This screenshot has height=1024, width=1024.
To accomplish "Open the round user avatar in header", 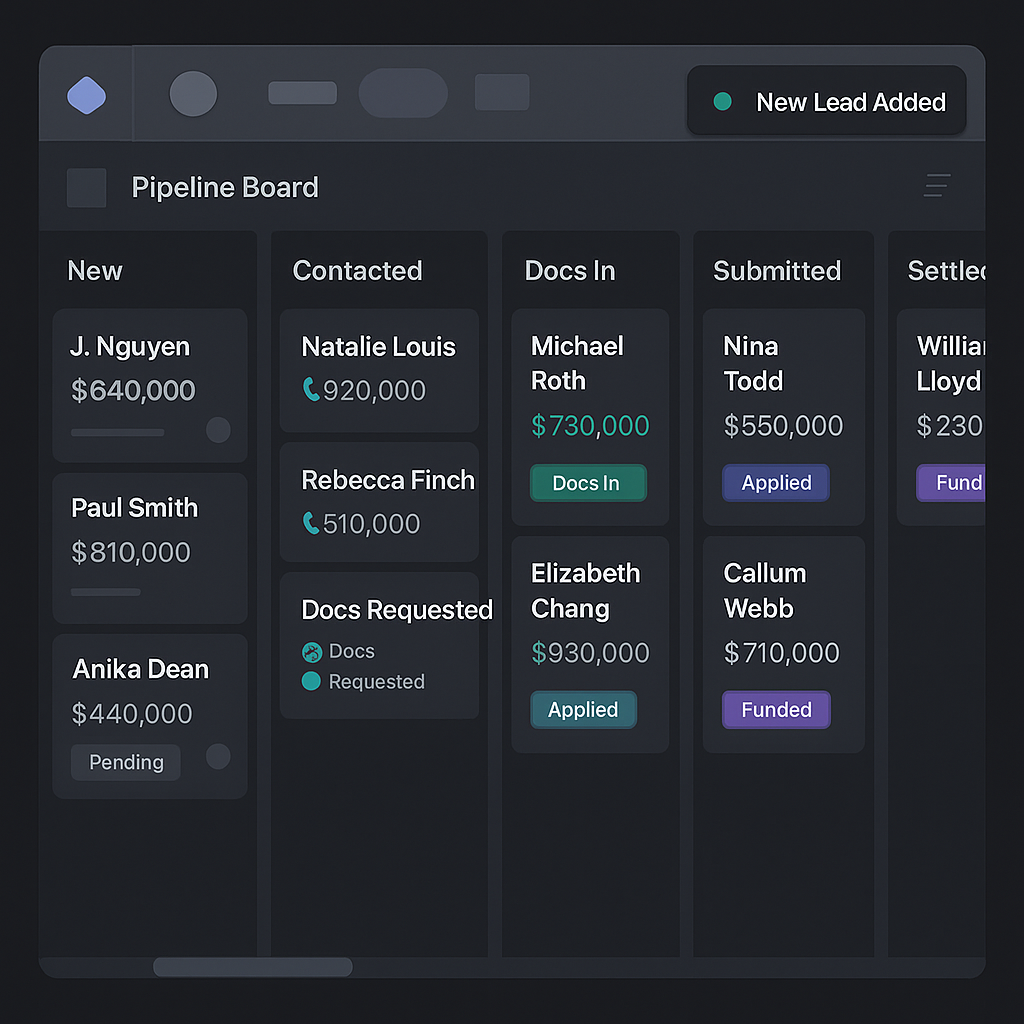I will click(x=193, y=94).
